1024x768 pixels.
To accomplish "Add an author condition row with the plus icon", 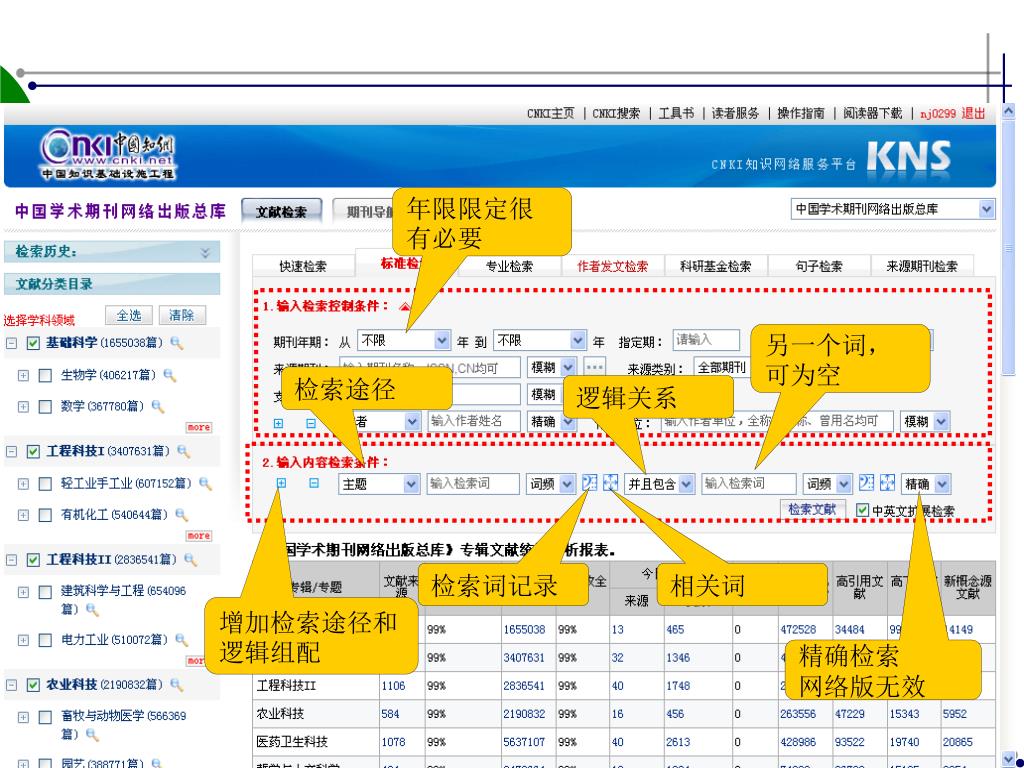I will pos(278,423).
